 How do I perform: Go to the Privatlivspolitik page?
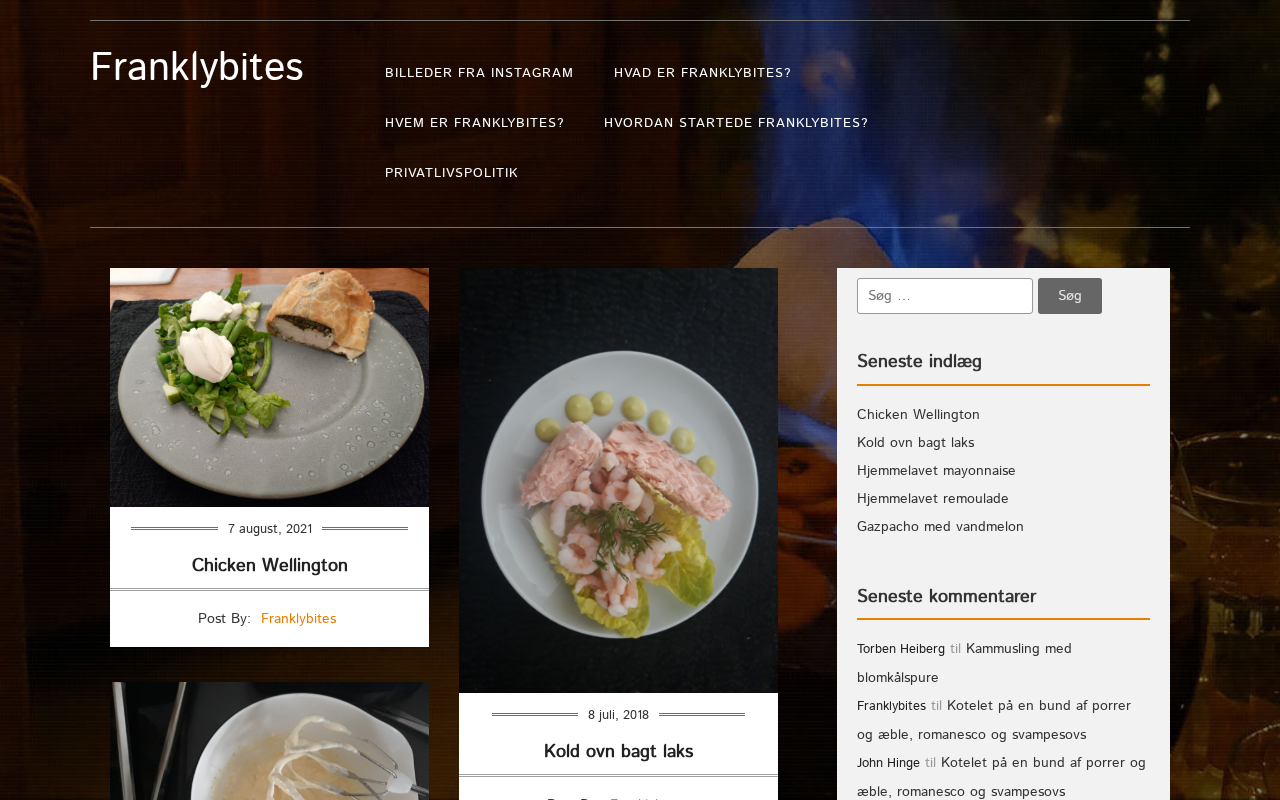(451, 173)
